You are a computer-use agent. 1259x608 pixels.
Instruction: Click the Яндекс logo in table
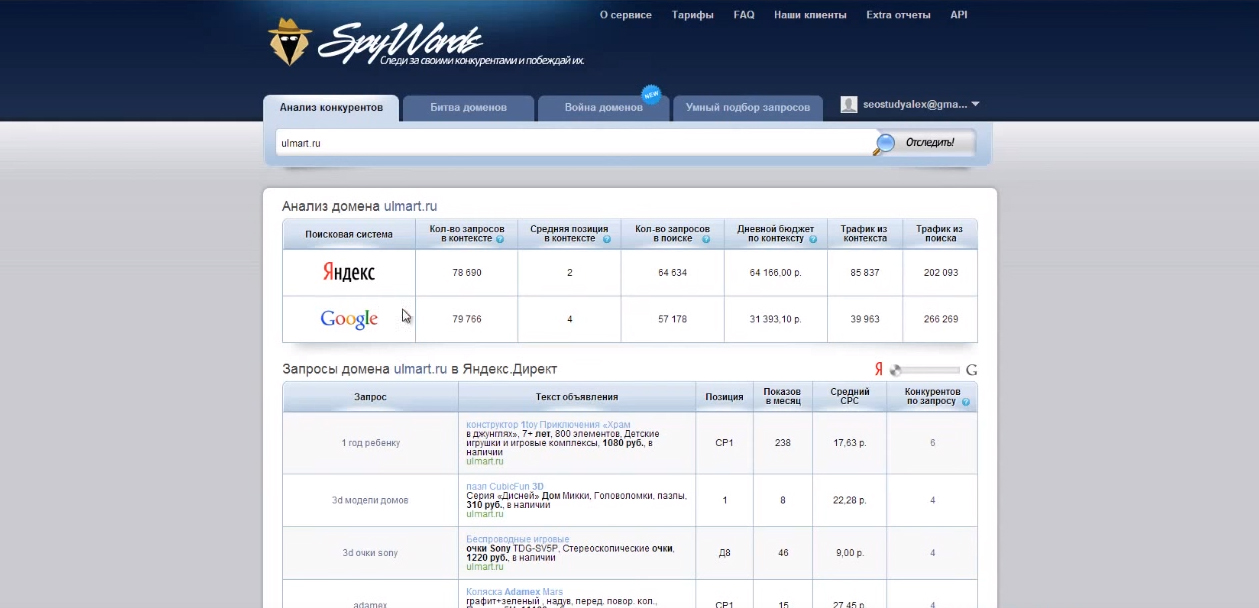[x=348, y=273]
